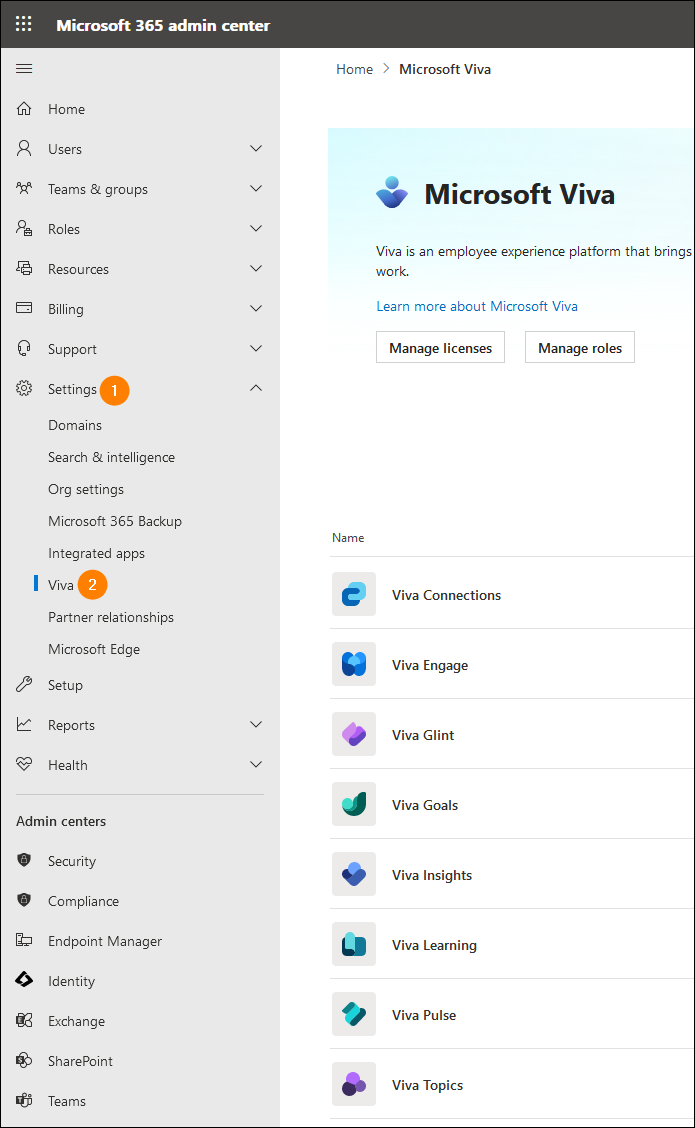Click the Manage roles button
This screenshot has height=1128, width=695.
point(580,347)
